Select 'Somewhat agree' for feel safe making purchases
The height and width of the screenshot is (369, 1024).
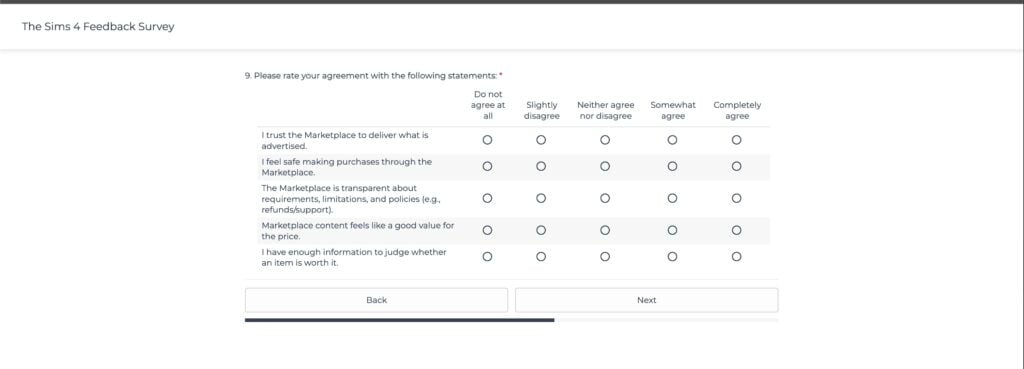pyautogui.click(x=672, y=167)
